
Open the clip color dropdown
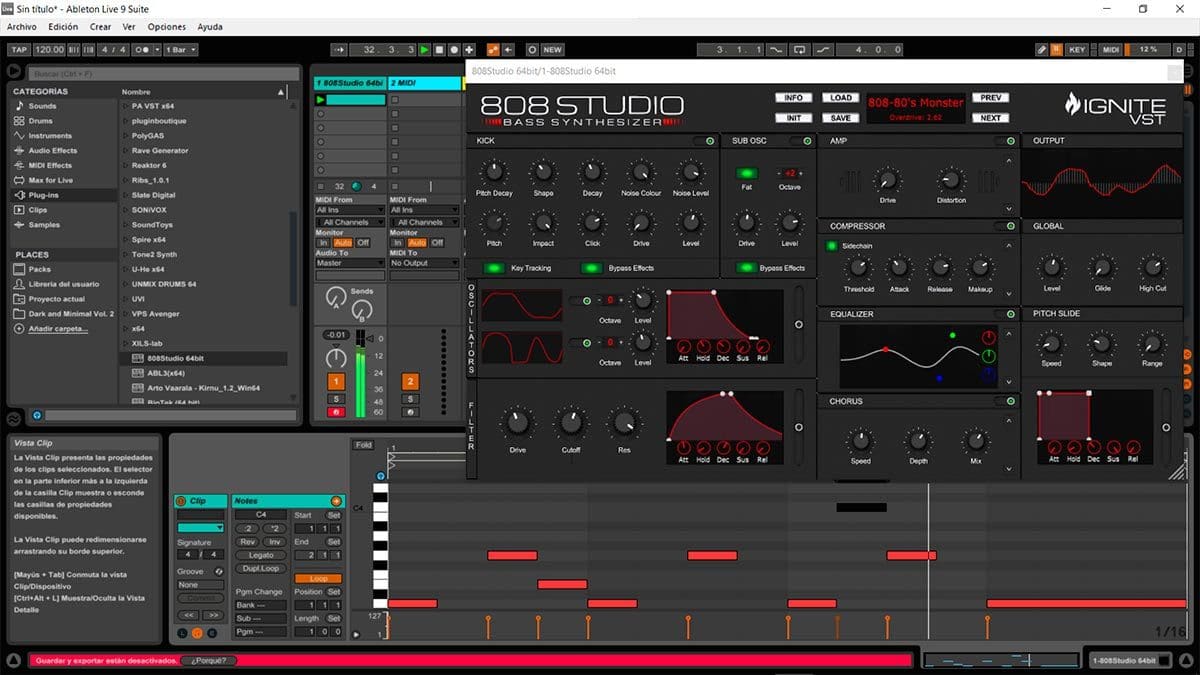pos(200,527)
